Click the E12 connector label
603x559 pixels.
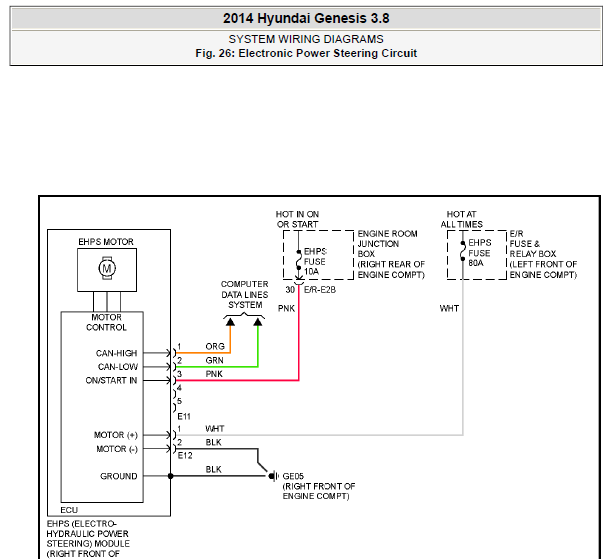tap(185, 456)
